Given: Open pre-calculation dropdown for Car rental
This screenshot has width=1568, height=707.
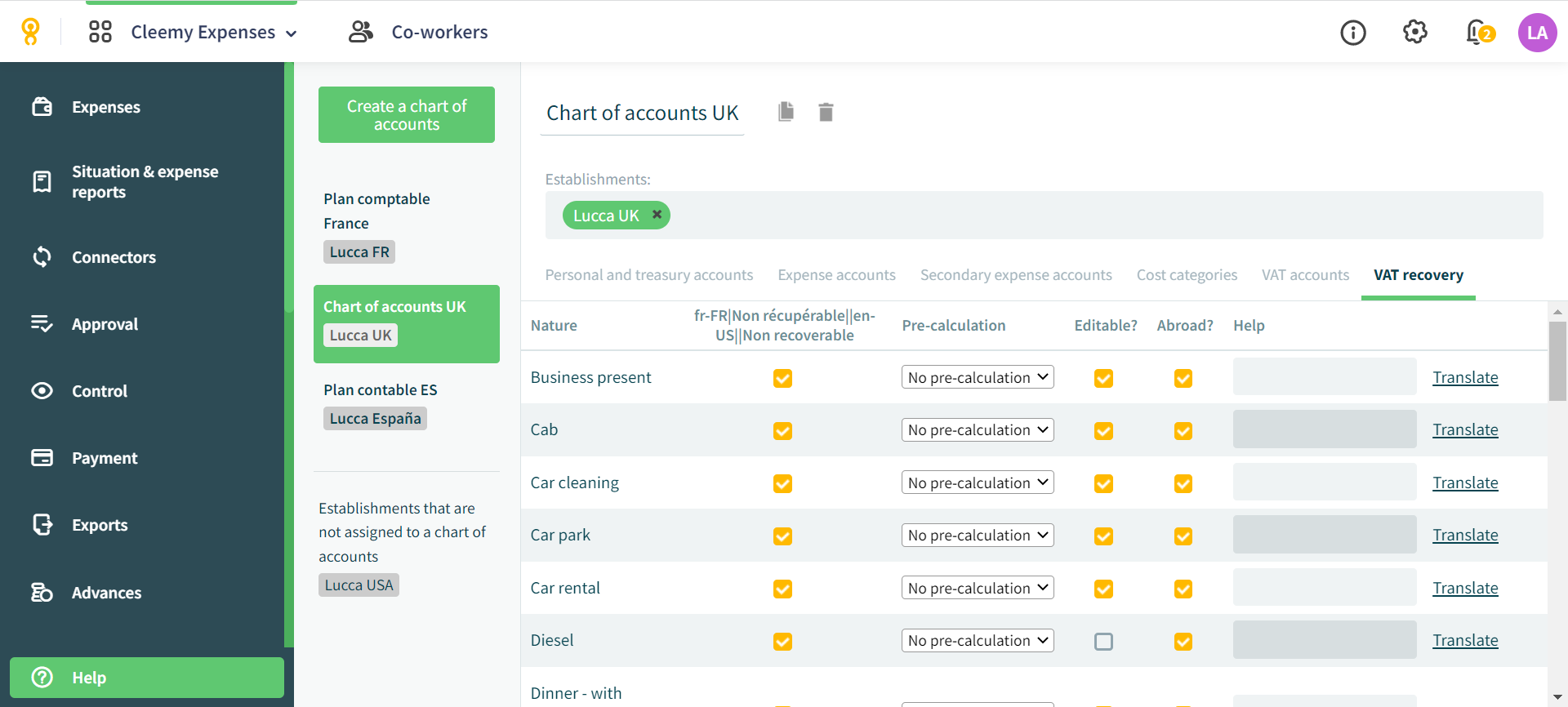Looking at the screenshot, I should (978, 588).
